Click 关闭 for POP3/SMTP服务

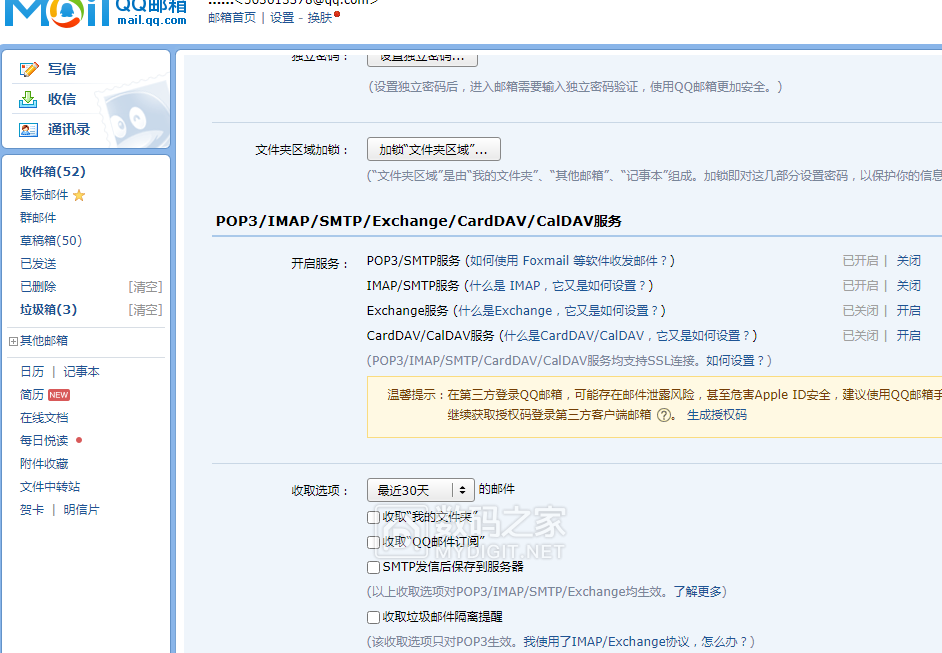(908, 261)
